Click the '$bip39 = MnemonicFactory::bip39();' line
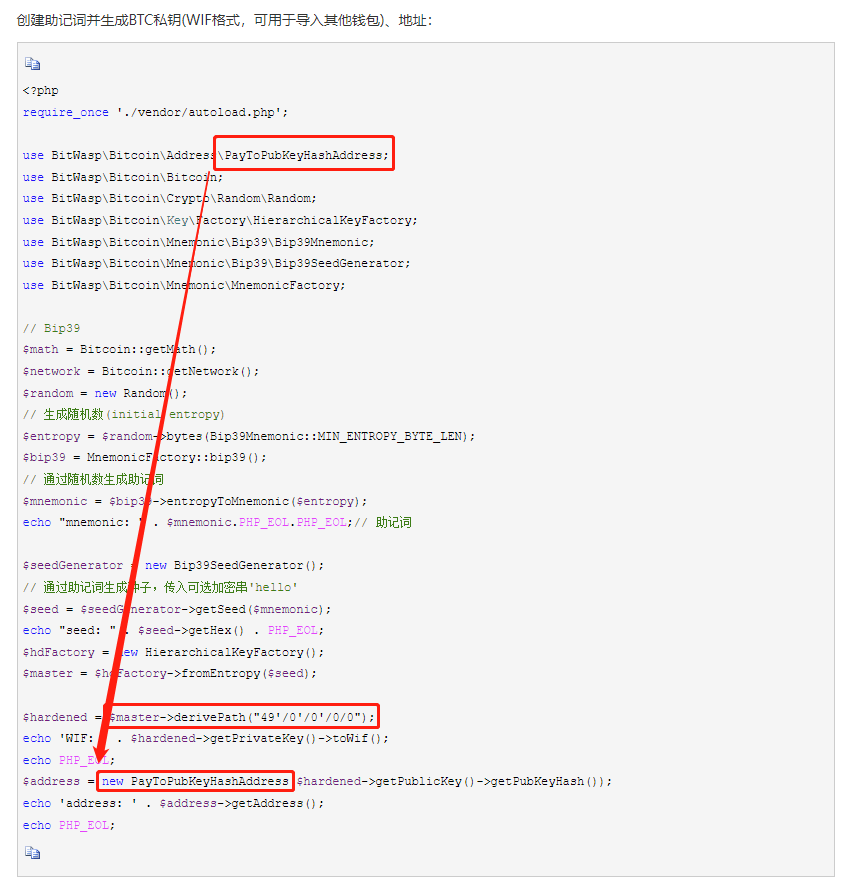The image size is (850, 890). tap(145, 457)
